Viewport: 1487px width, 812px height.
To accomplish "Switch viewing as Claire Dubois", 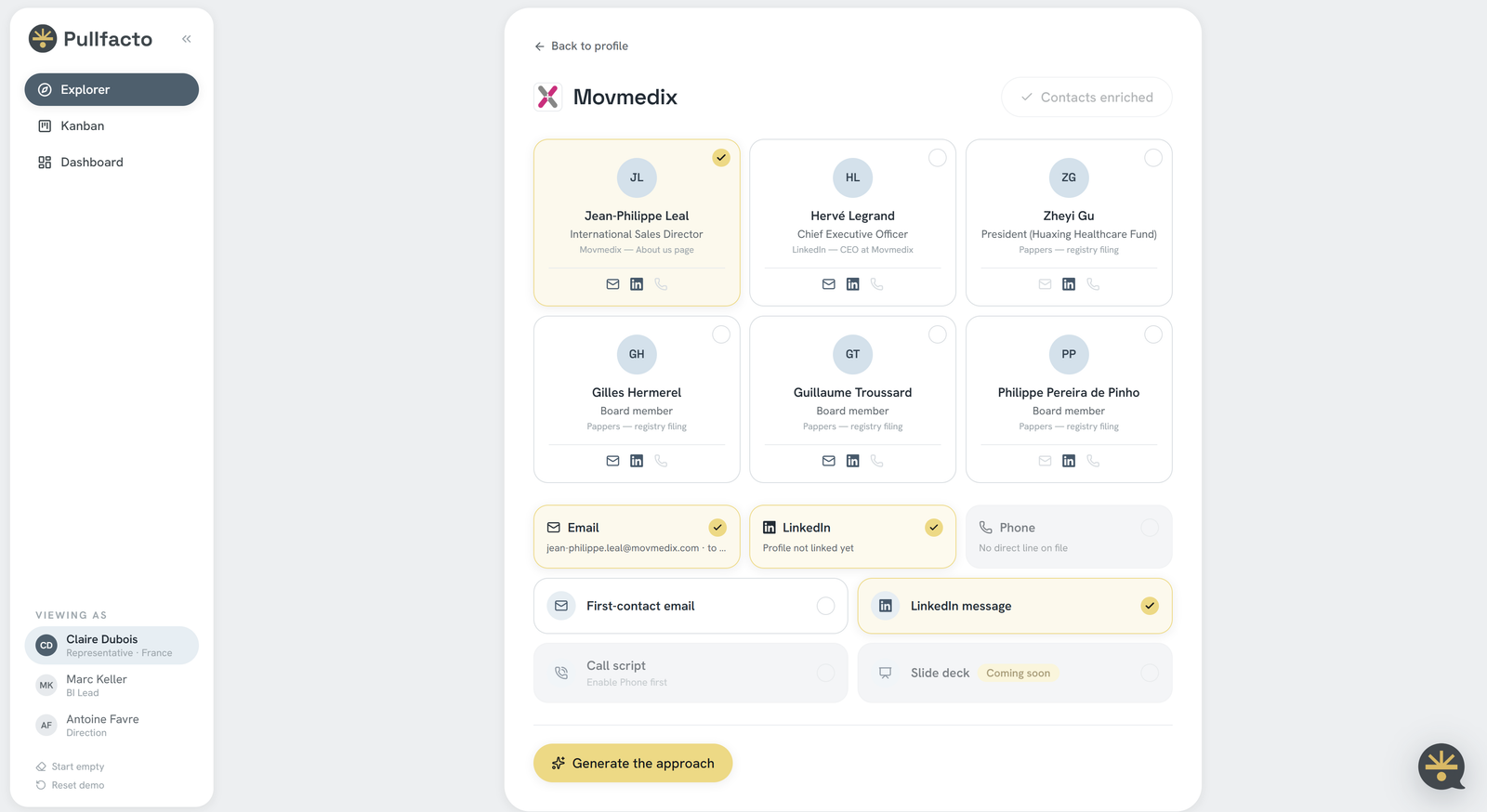I will (112, 646).
